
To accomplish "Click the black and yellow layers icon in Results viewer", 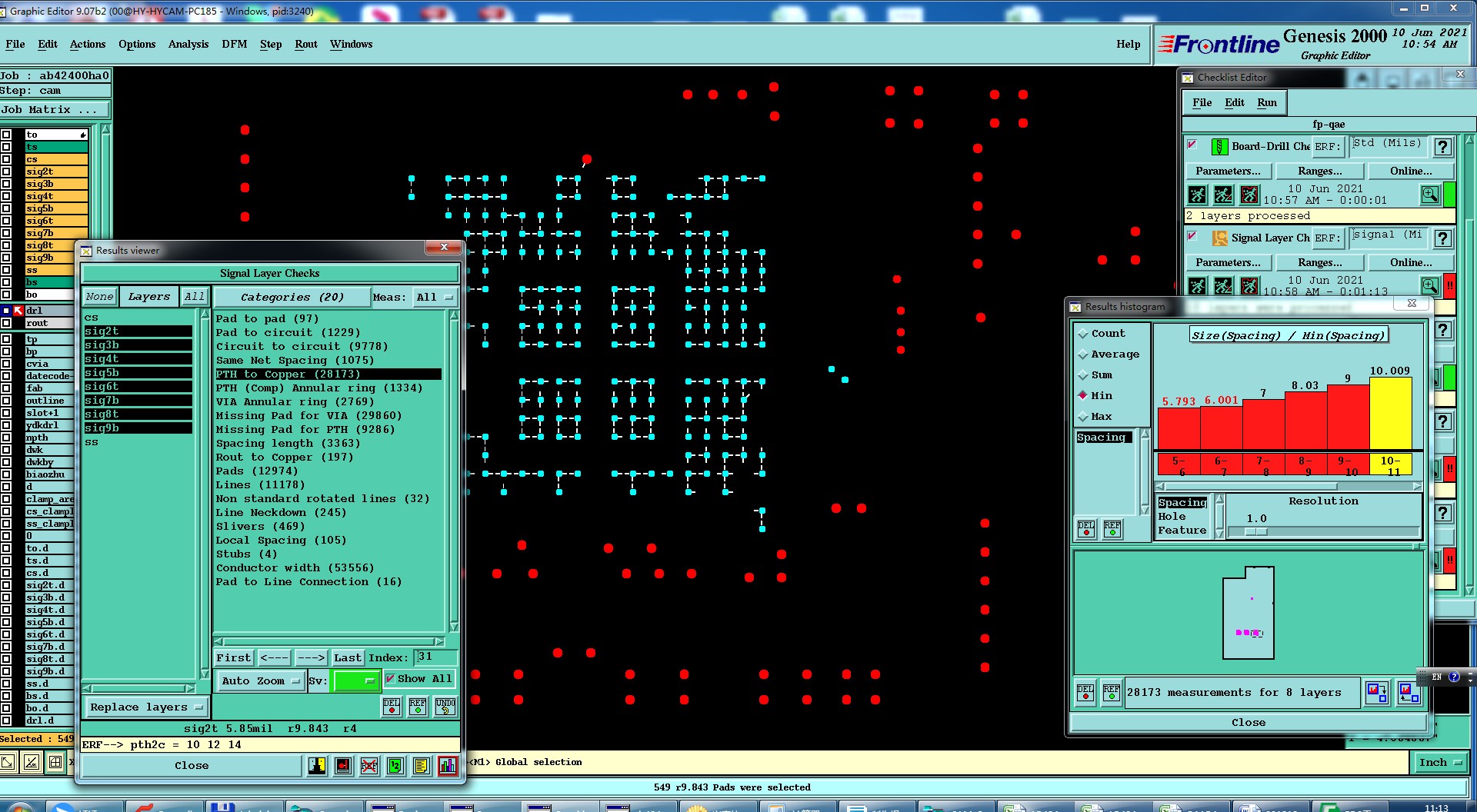I will click(x=317, y=765).
